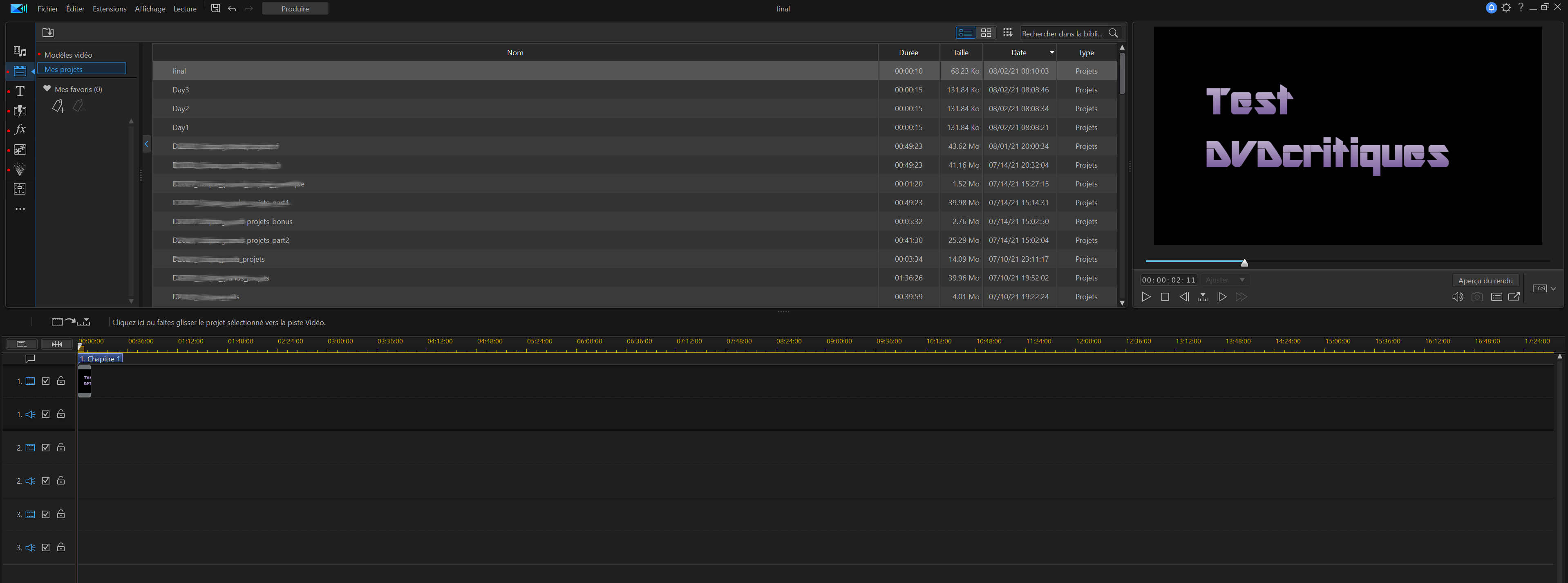The height and width of the screenshot is (583, 1568).
Task: Open the Extensions menu
Action: (110, 9)
